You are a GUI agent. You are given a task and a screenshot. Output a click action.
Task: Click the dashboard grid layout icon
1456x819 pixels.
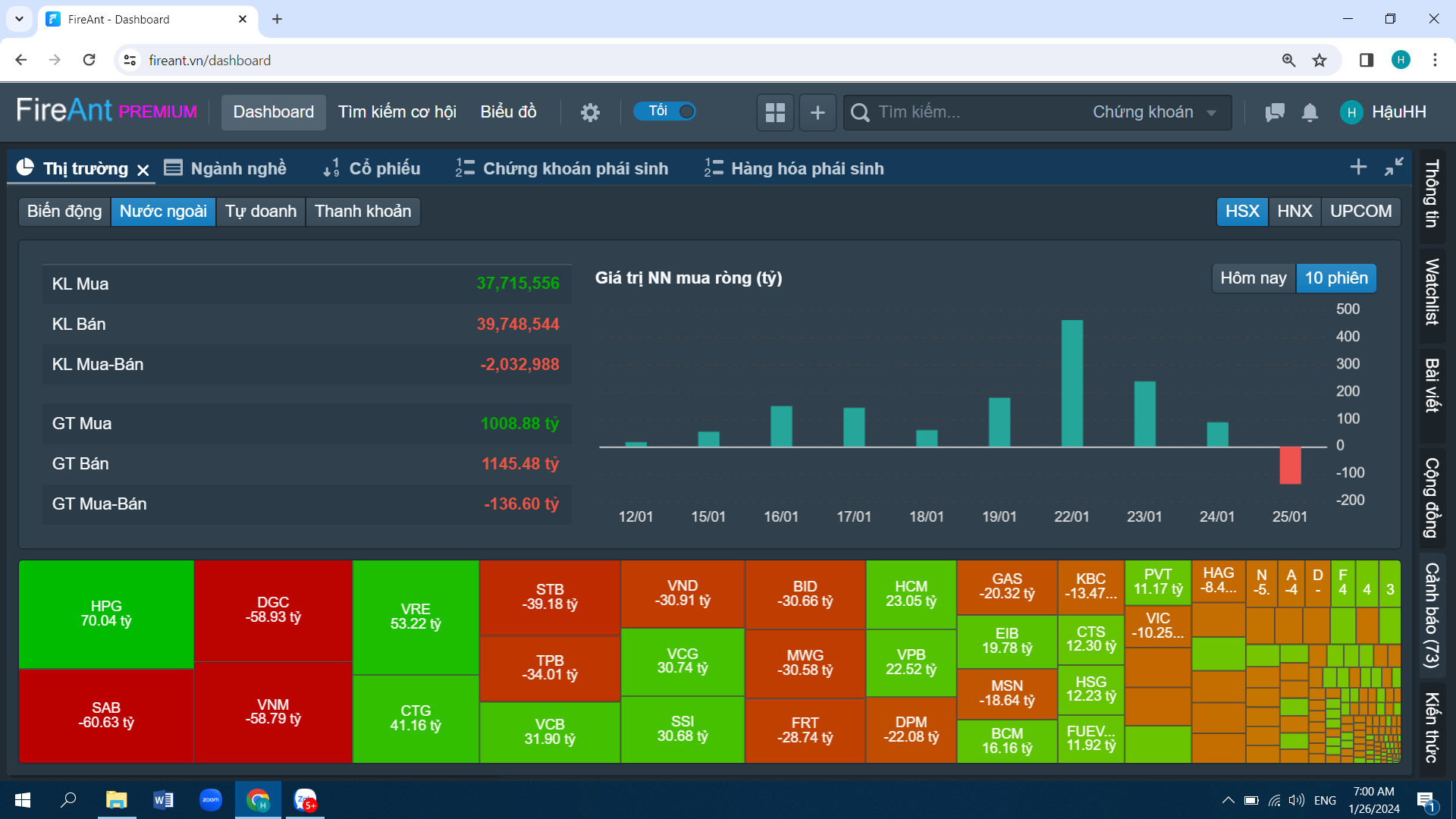click(x=775, y=112)
